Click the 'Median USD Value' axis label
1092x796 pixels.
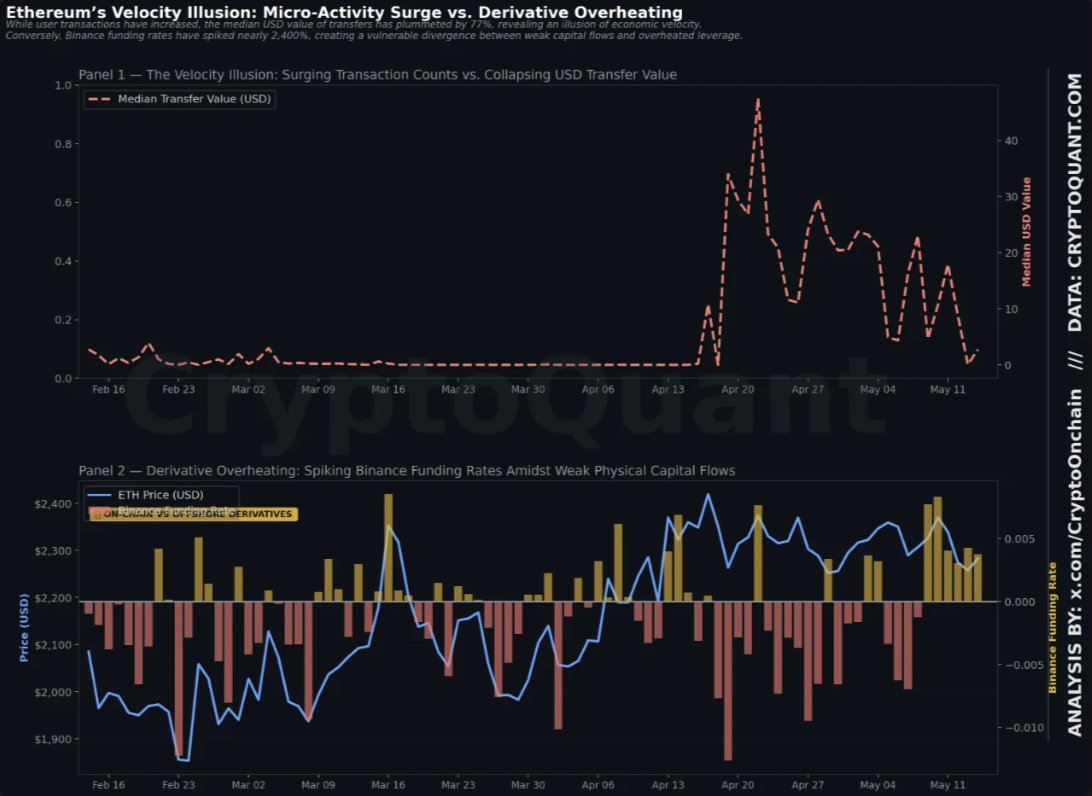click(x=1027, y=232)
